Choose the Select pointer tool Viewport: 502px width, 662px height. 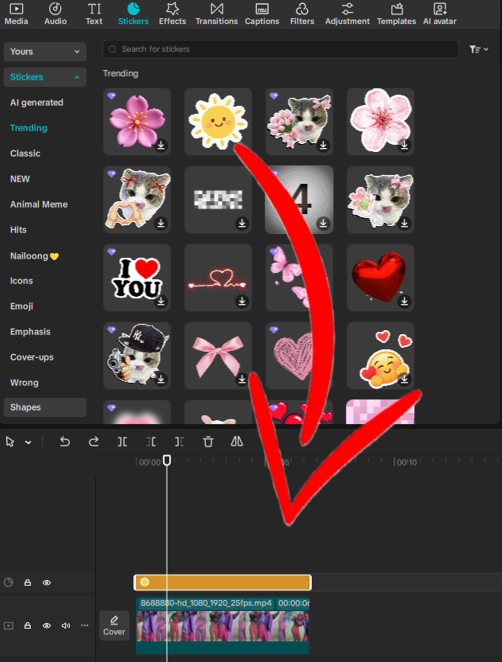click(10, 442)
